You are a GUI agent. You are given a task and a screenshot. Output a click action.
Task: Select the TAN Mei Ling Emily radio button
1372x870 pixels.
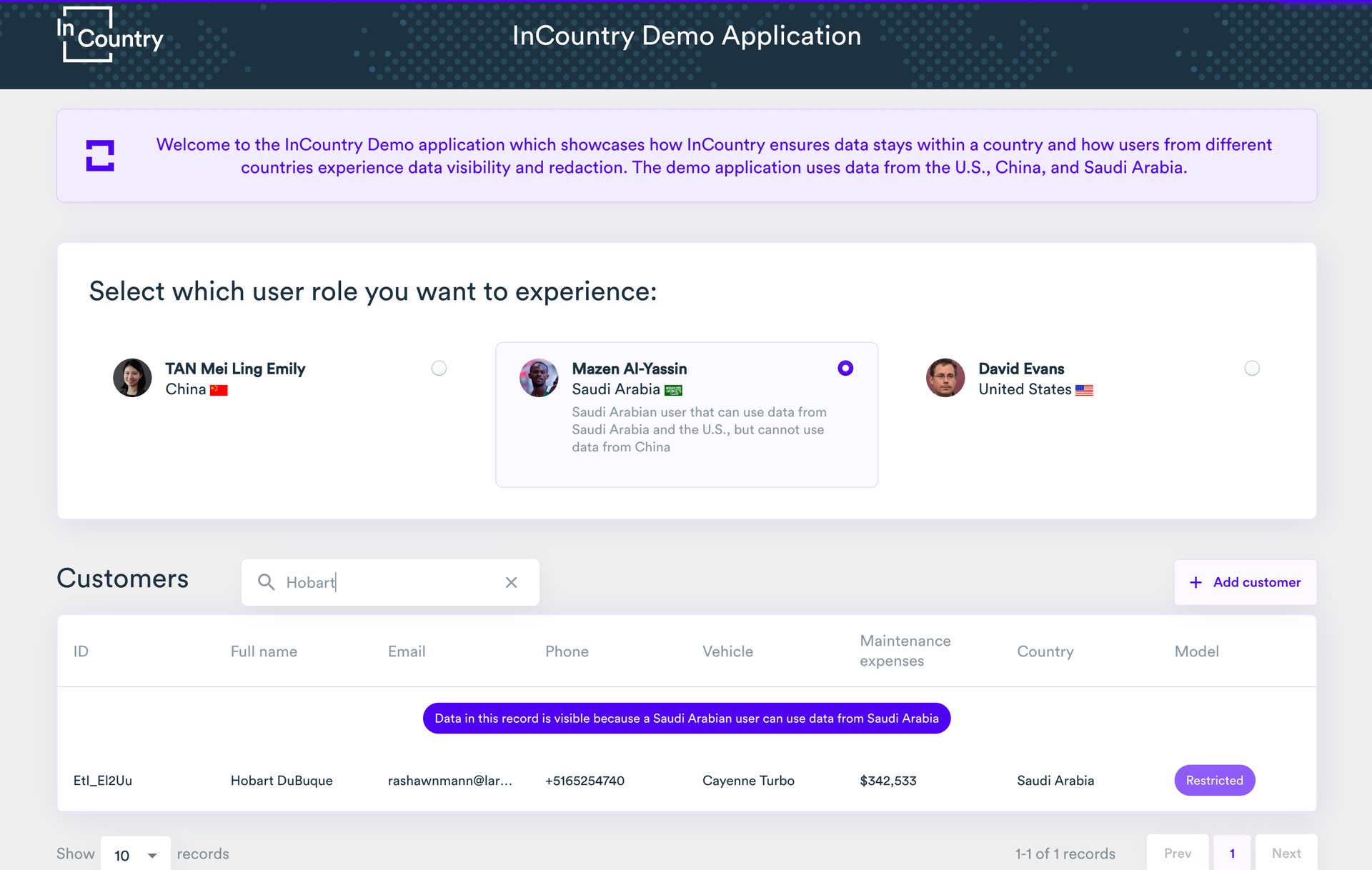439,368
